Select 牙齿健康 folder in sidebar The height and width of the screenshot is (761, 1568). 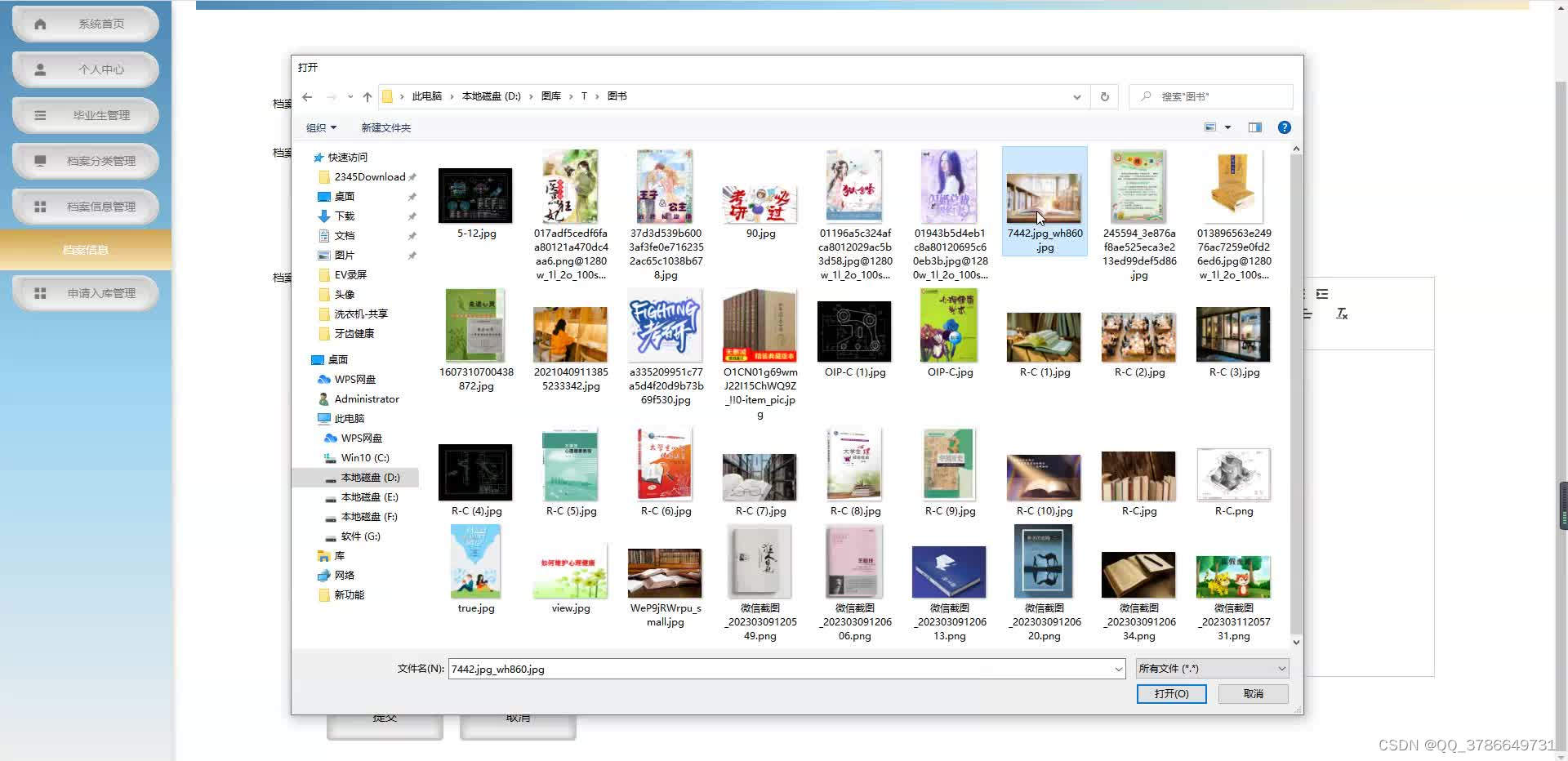click(354, 333)
